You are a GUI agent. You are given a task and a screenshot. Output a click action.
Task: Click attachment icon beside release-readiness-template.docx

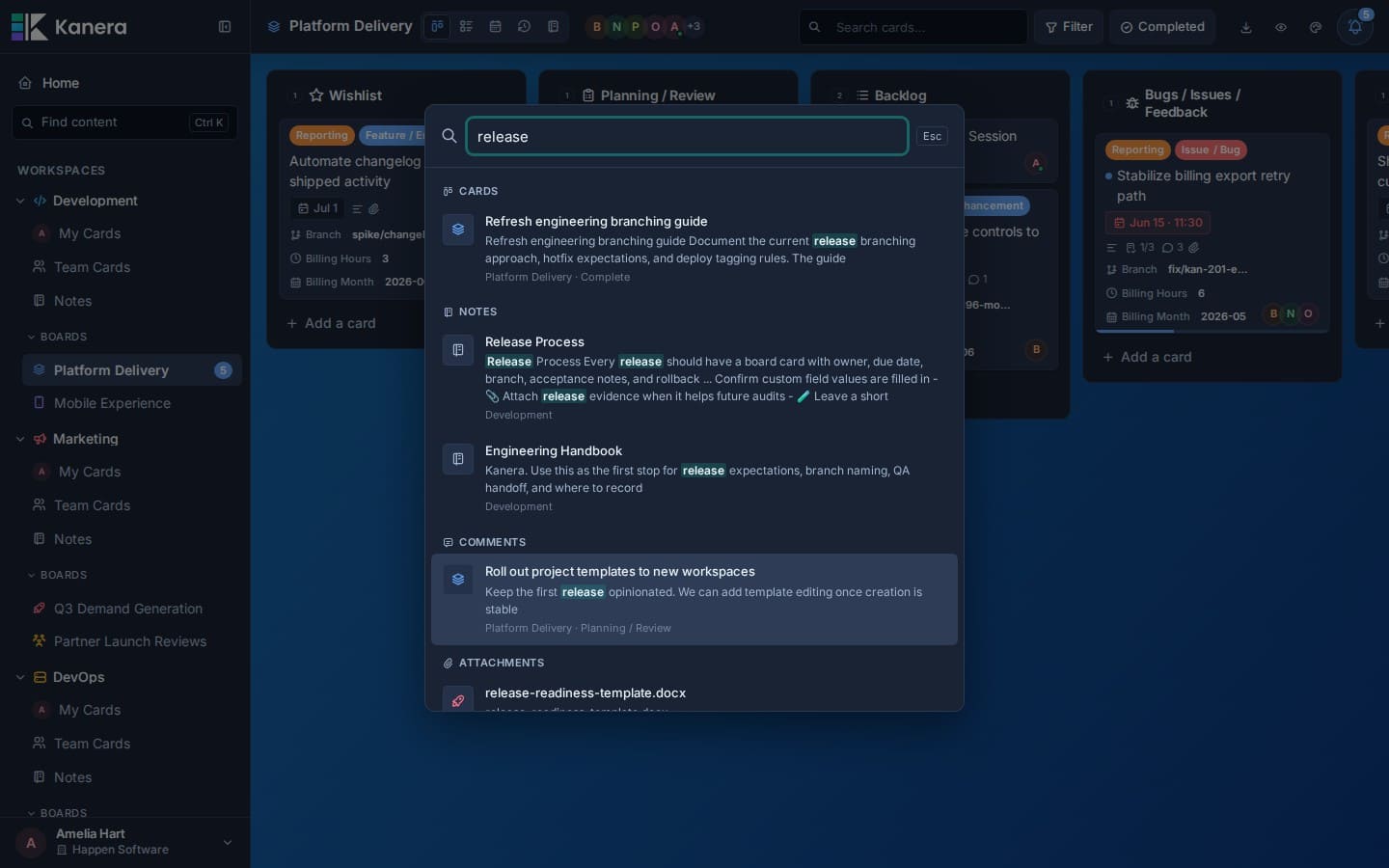click(458, 699)
